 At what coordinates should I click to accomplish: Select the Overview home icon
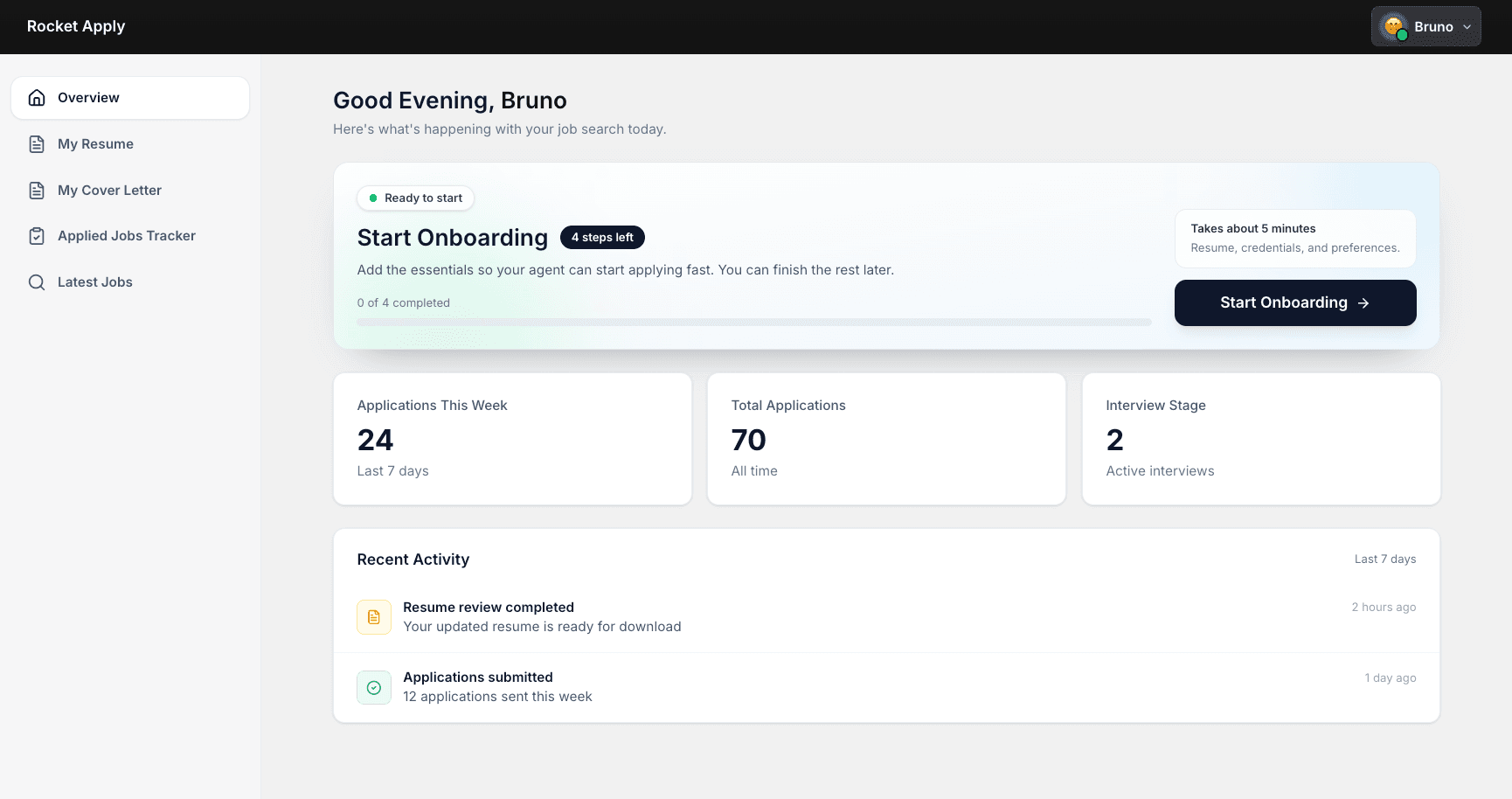[x=36, y=97]
